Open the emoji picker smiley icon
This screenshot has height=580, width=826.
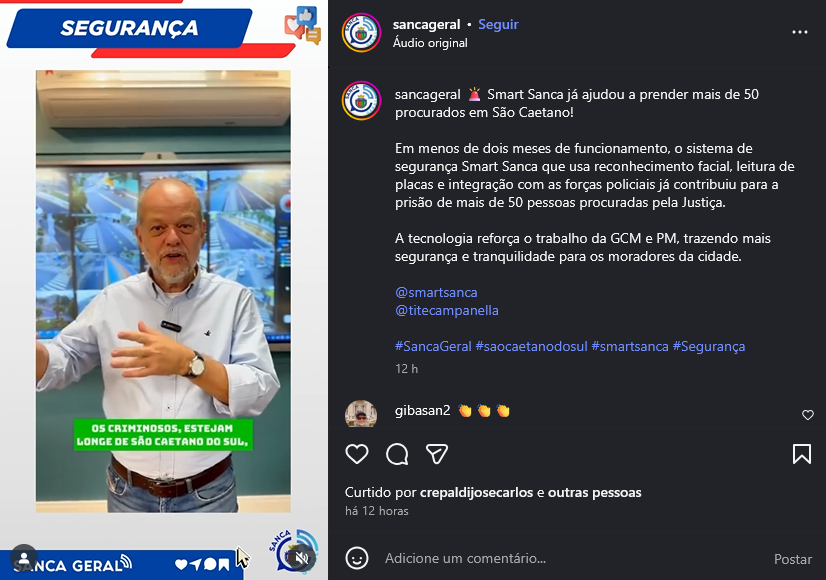coord(357,558)
